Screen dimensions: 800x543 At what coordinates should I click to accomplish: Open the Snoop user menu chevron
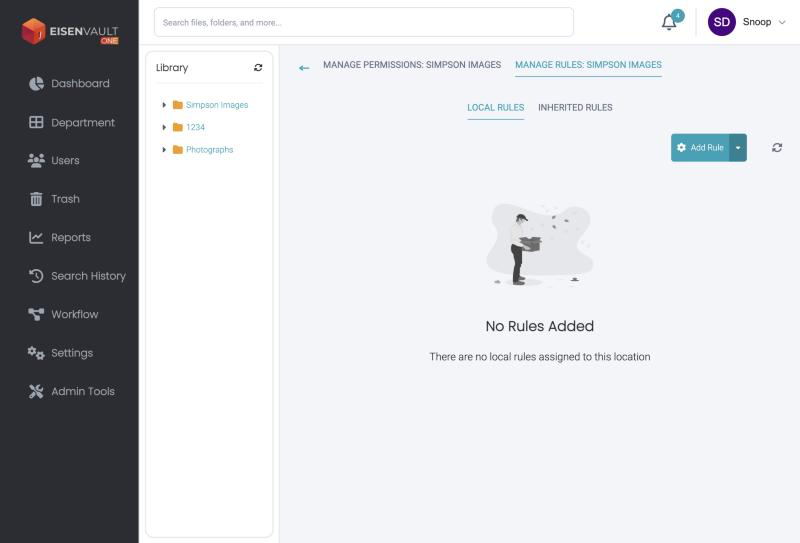pos(782,22)
